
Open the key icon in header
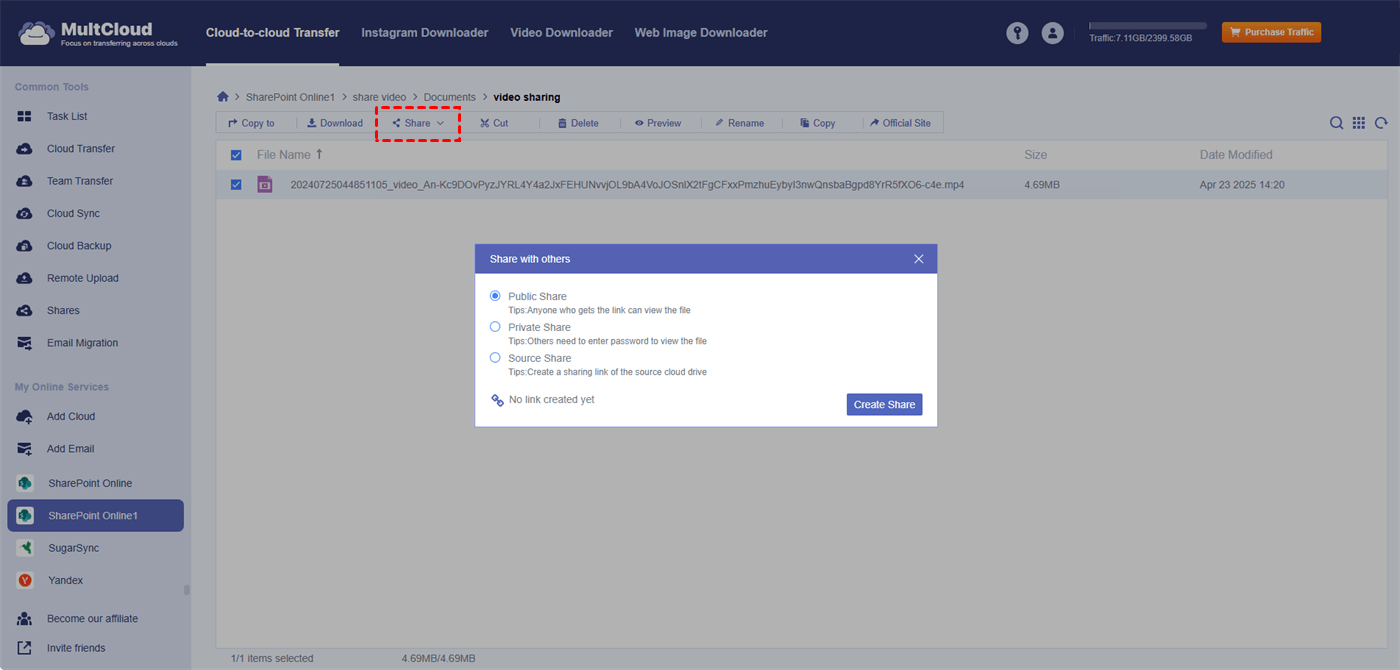1017,33
